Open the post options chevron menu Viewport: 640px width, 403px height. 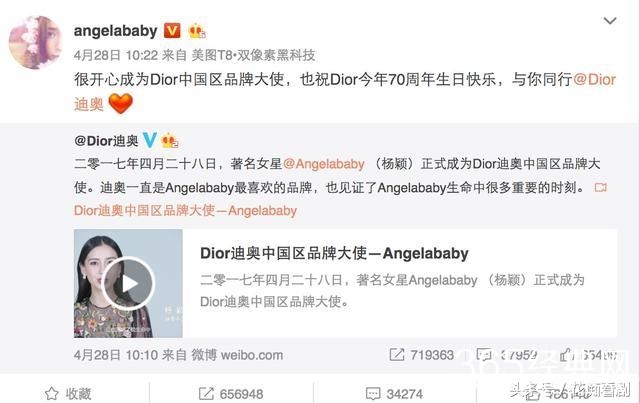610,20
